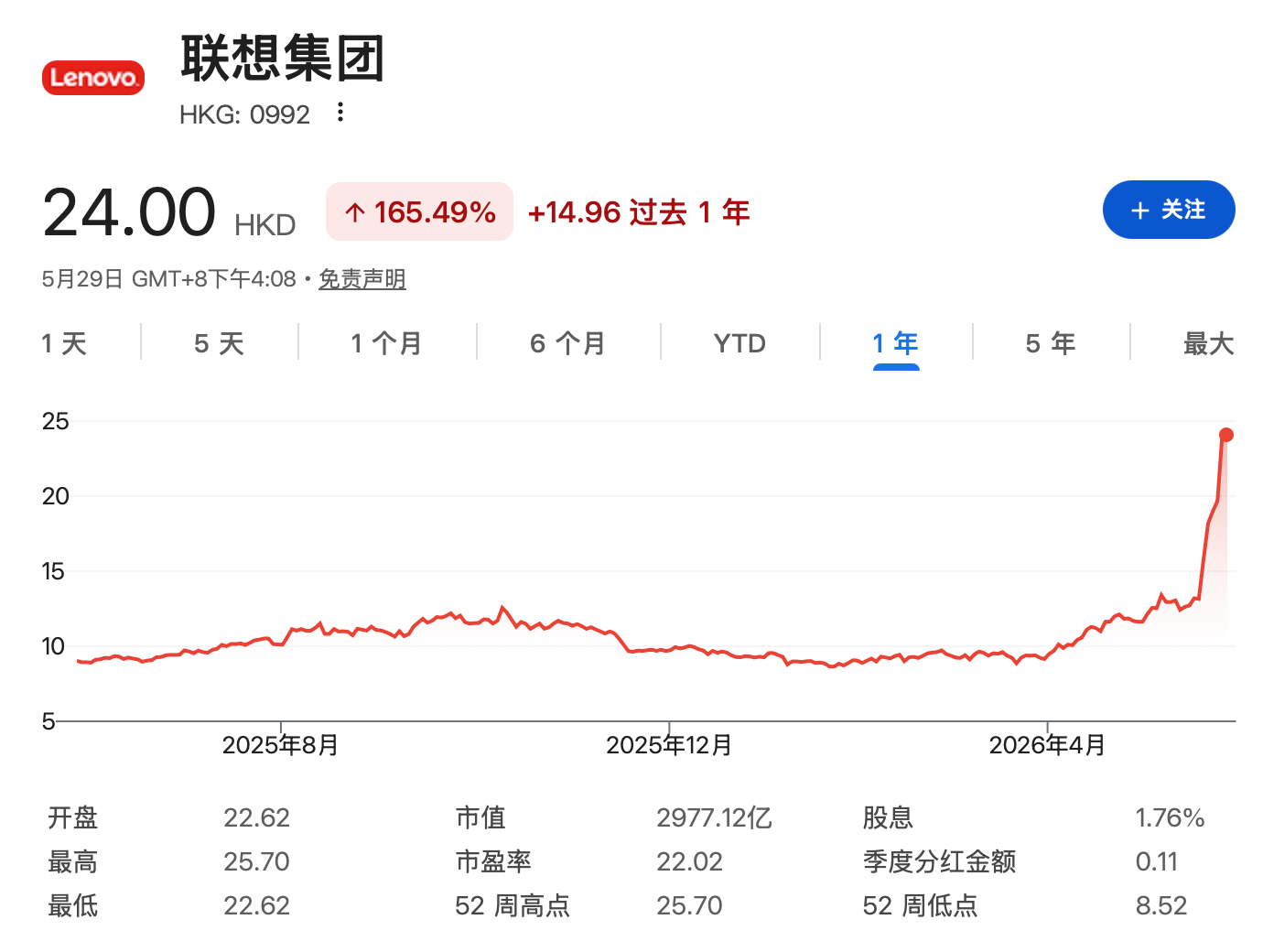Click the +14.96 过去 1 年 text
The width and height of the screenshot is (1263, 952).
[x=639, y=212]
